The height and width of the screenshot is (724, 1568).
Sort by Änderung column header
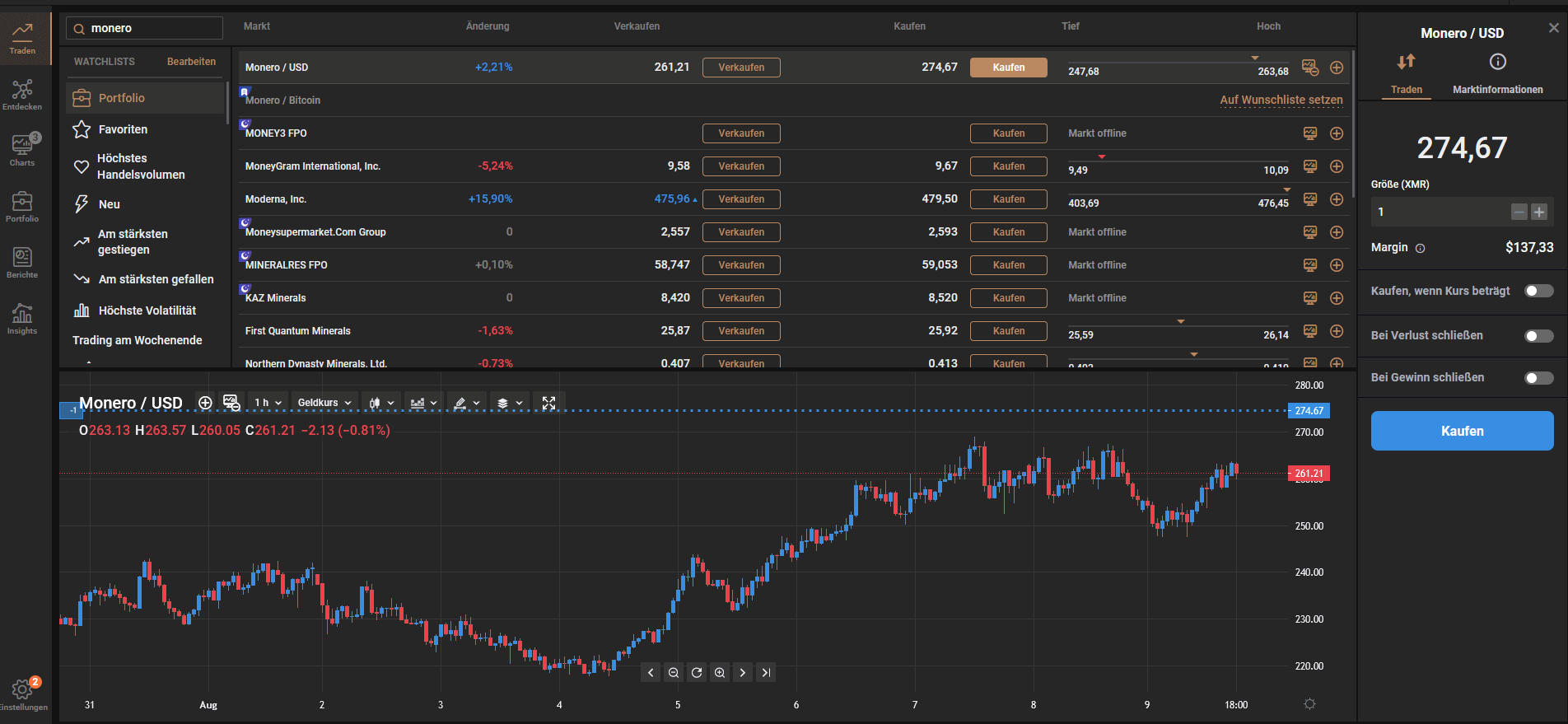(x=488, y=26)
